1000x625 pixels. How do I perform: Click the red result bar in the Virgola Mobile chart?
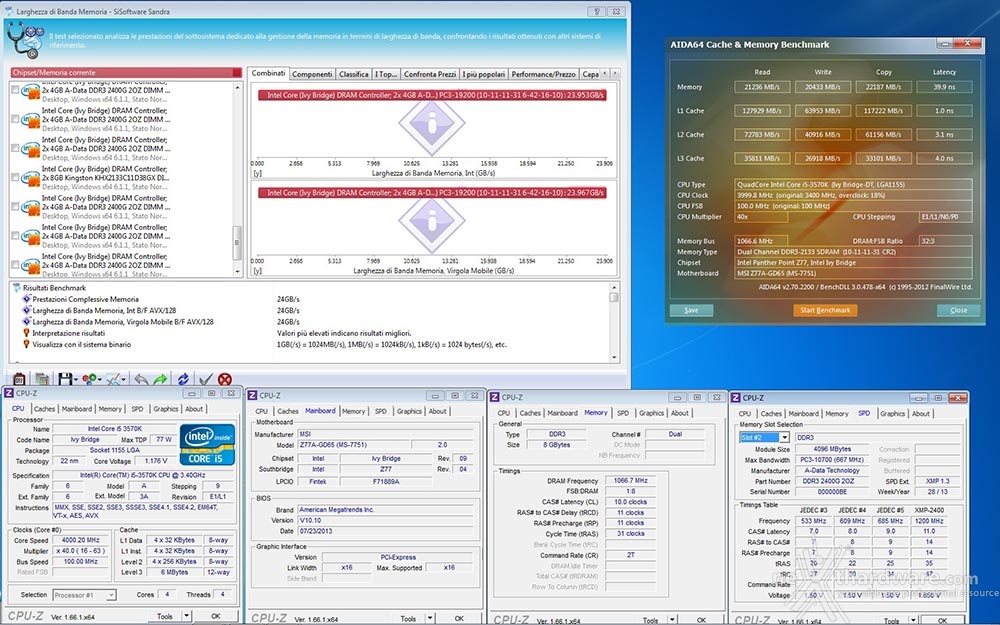click(432, 193)
